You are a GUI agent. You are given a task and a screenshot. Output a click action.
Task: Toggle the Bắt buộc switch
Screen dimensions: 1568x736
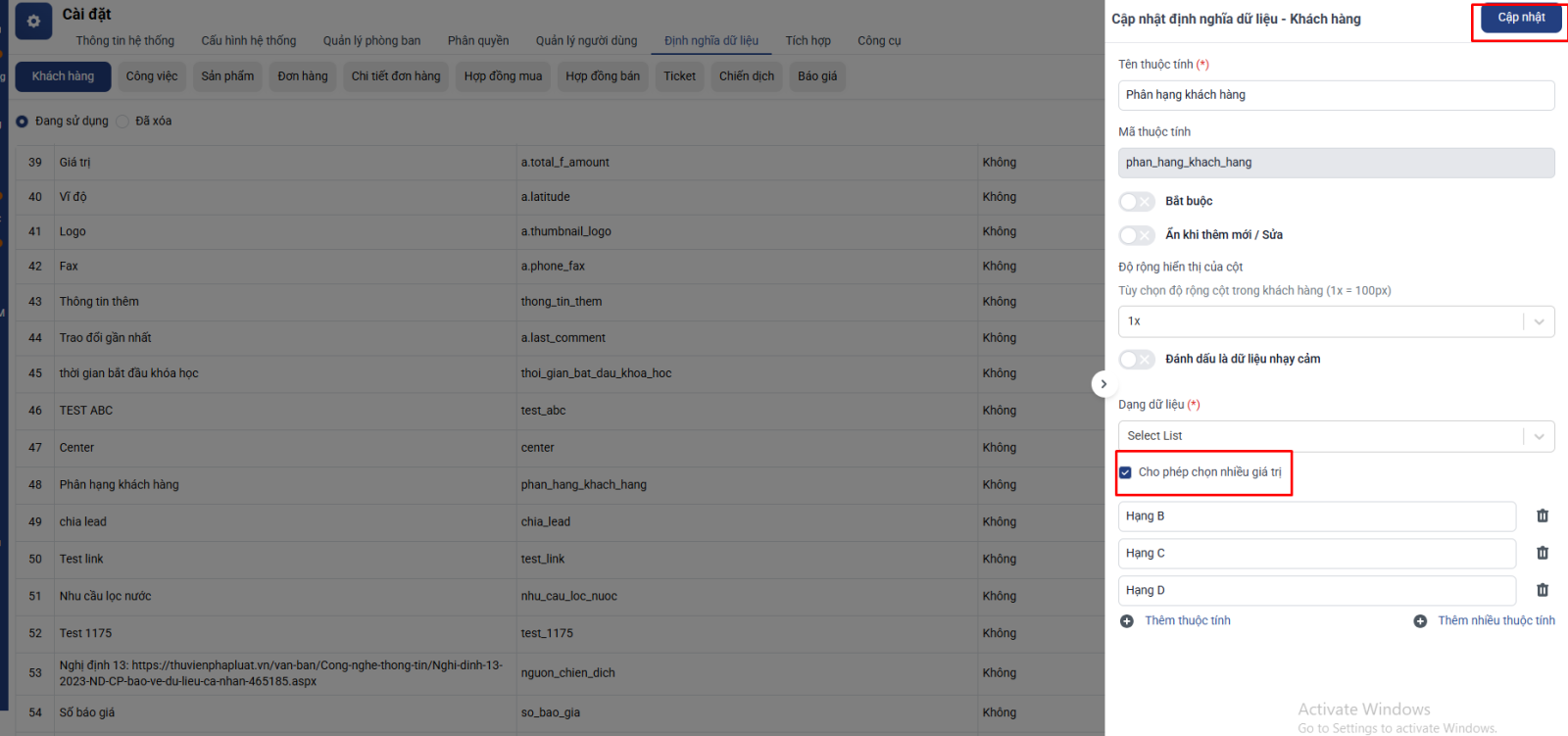1137,202
